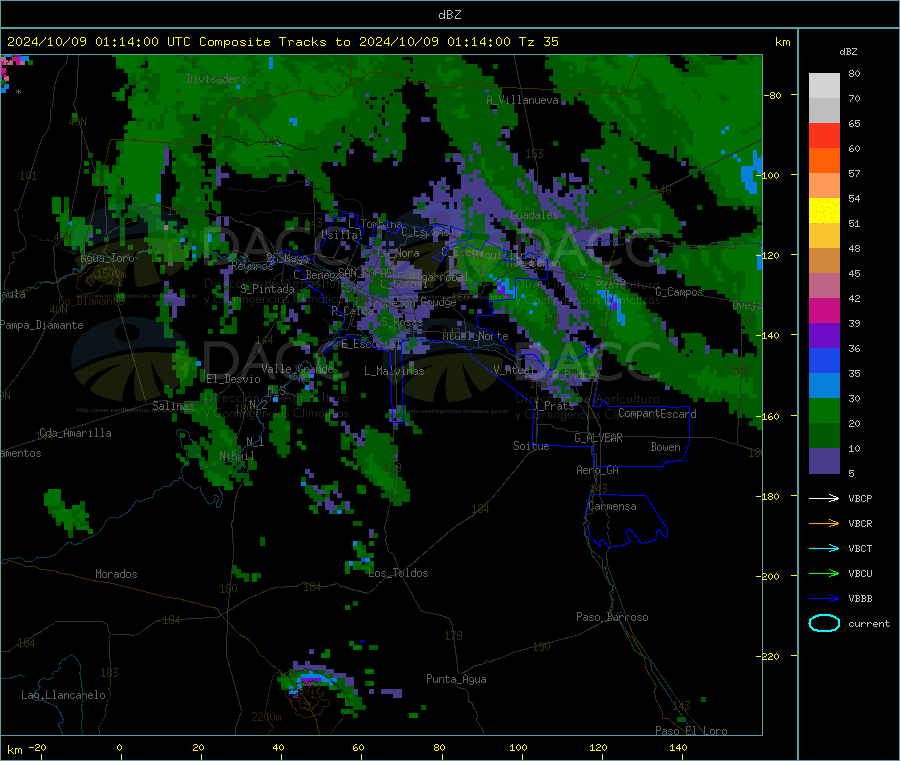The width and height of the screenshot is (900, 761).
Task: Click the G_ALVEAR map label
Action: coord(598,438)
